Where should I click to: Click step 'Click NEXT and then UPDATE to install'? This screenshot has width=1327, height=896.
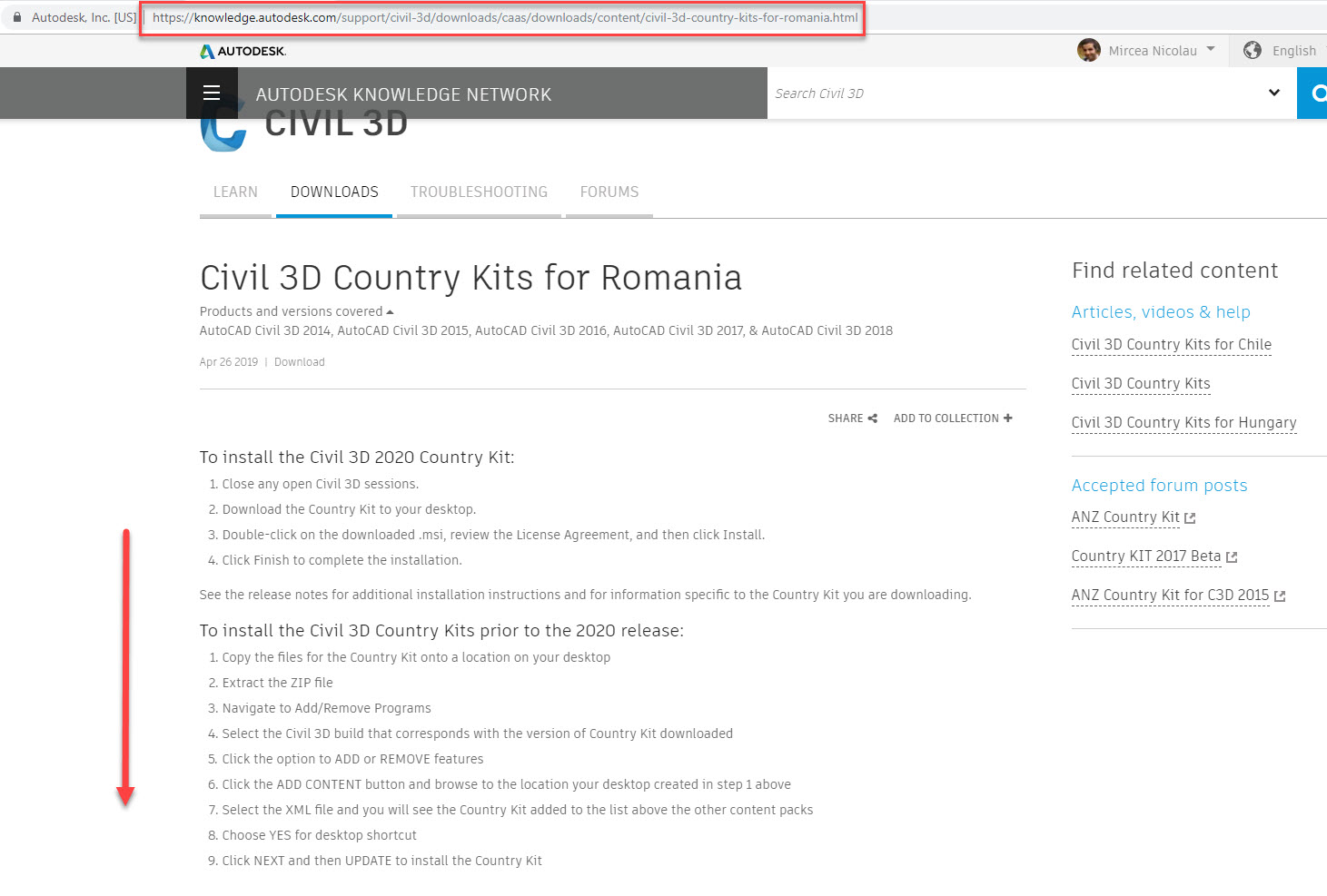pos(381,862)
